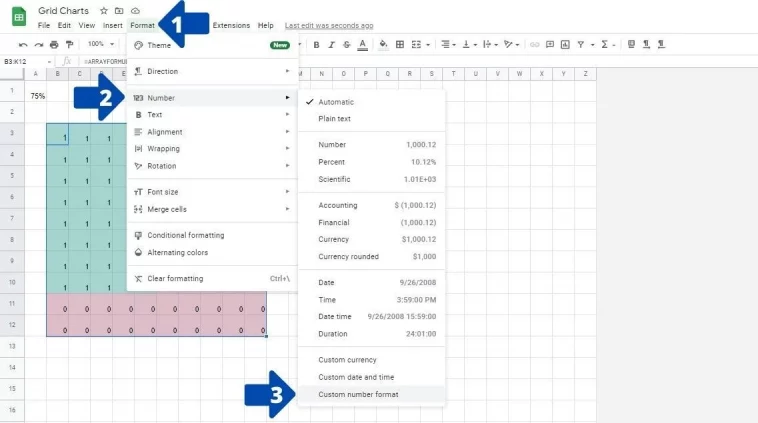Open the fill color bucket
Image resolution: width=758 pixels, height=423 pixels.
[383, 44]
